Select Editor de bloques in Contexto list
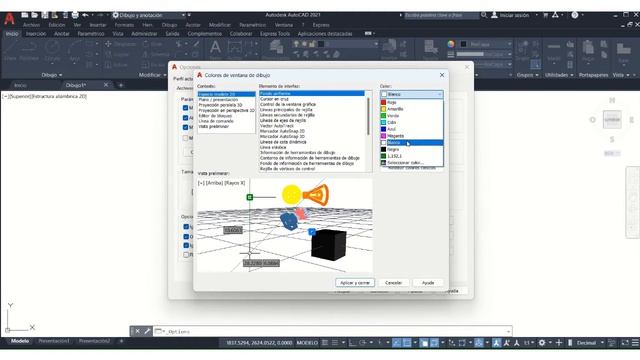Screen dimensions: 640x360 point(215,116)
